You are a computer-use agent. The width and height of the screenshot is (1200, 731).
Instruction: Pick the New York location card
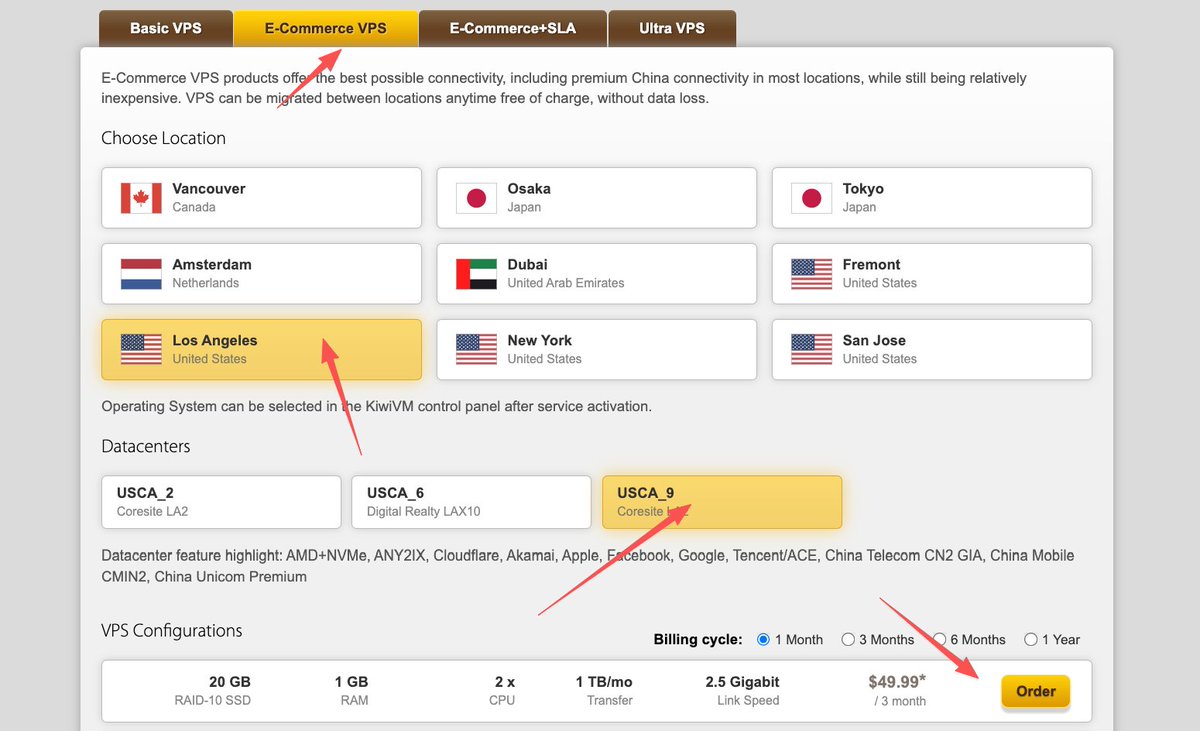[x=596, y=350]
